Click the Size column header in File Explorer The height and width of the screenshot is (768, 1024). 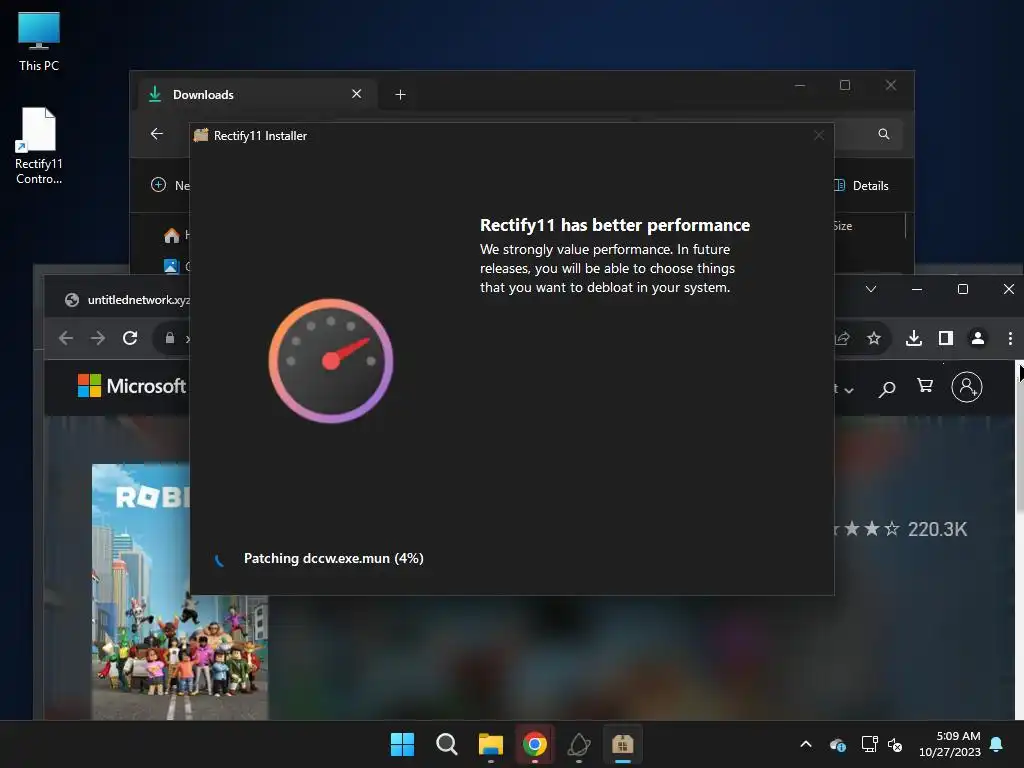842,226
